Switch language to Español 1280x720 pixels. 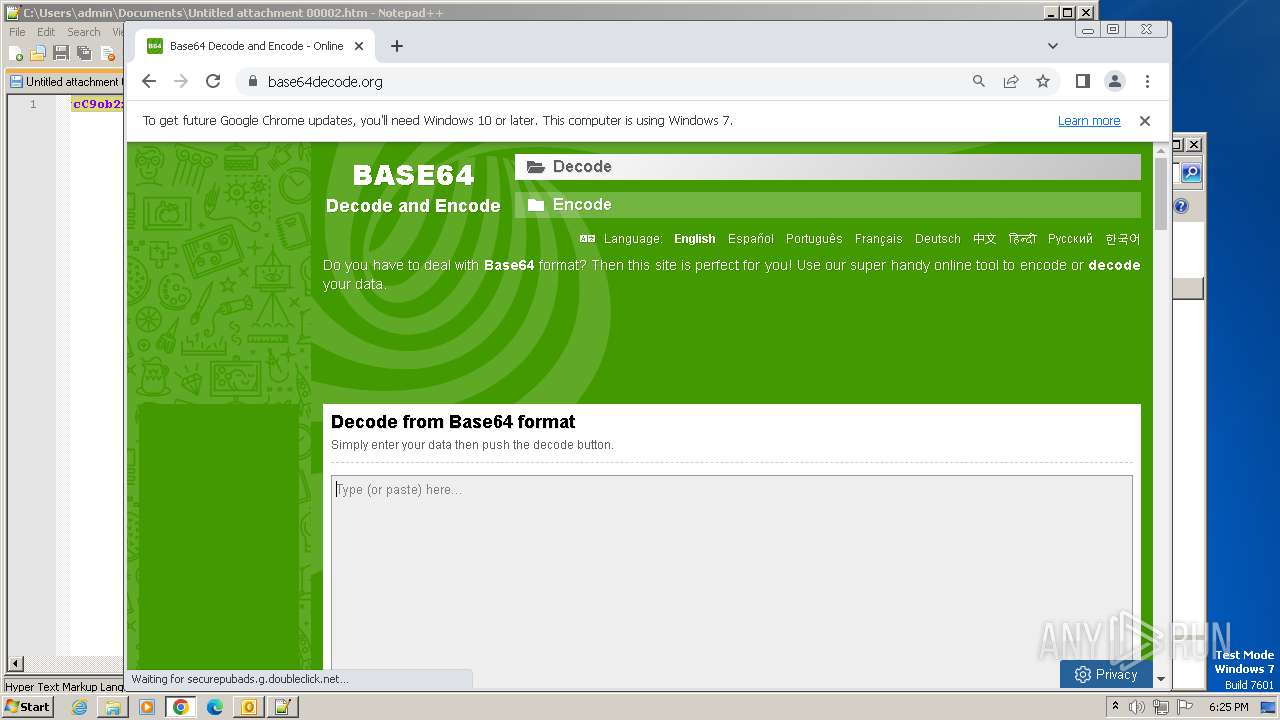pyautogui.click(x=751, y=239)
